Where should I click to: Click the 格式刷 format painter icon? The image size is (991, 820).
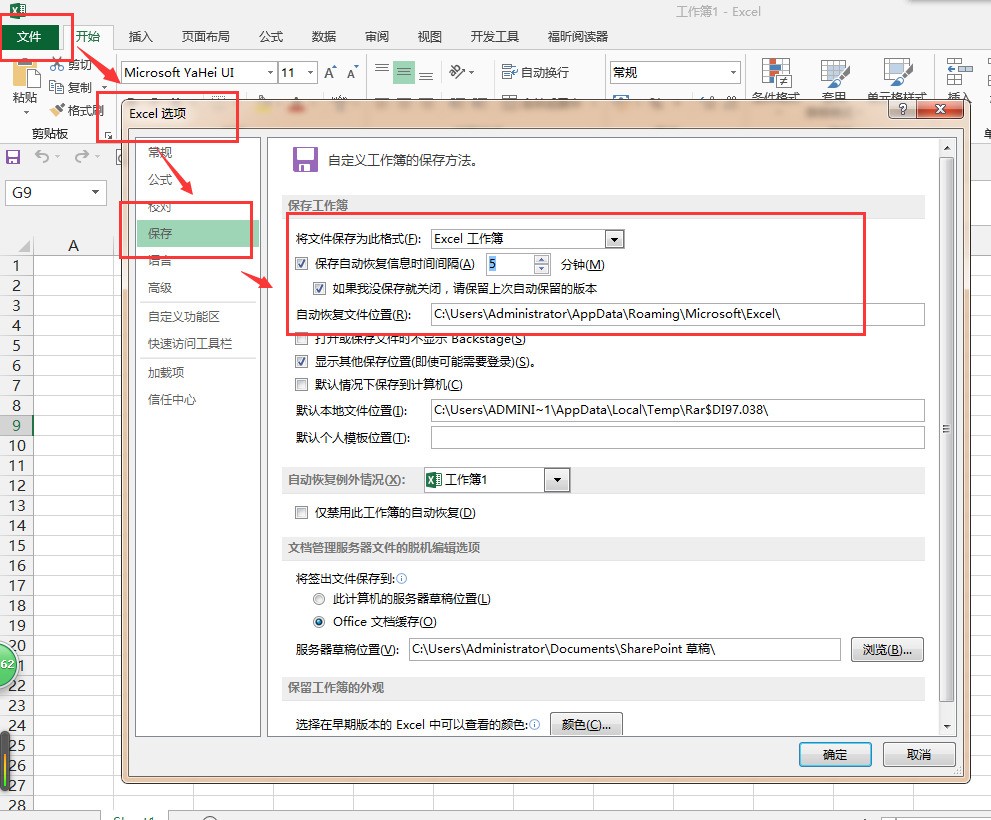click(58, 110)
